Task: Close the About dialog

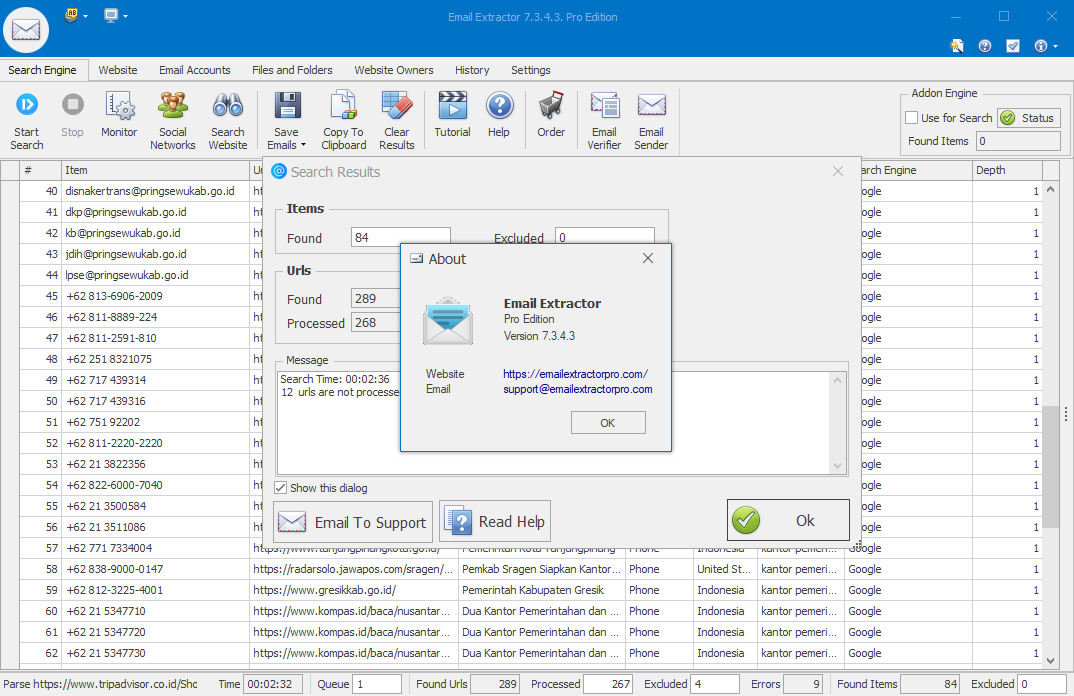Action: click(648, 258)
